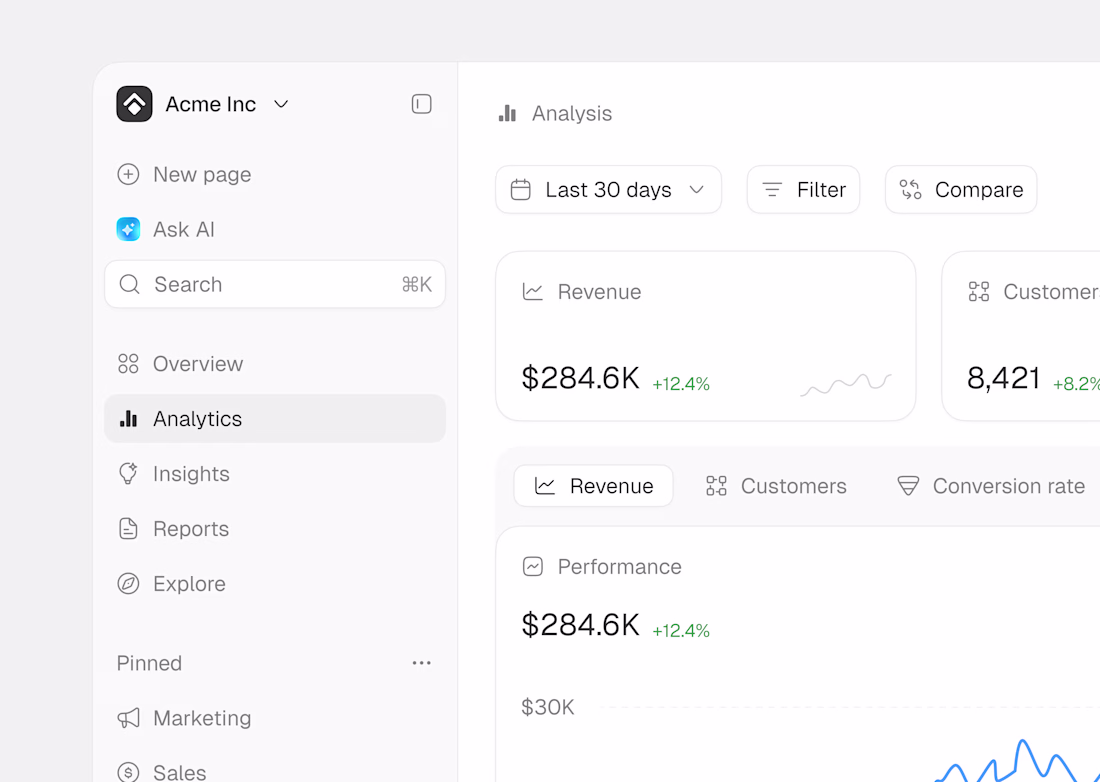
Task: Click the +12.4% change under Performance
Action: click(681, 631)
